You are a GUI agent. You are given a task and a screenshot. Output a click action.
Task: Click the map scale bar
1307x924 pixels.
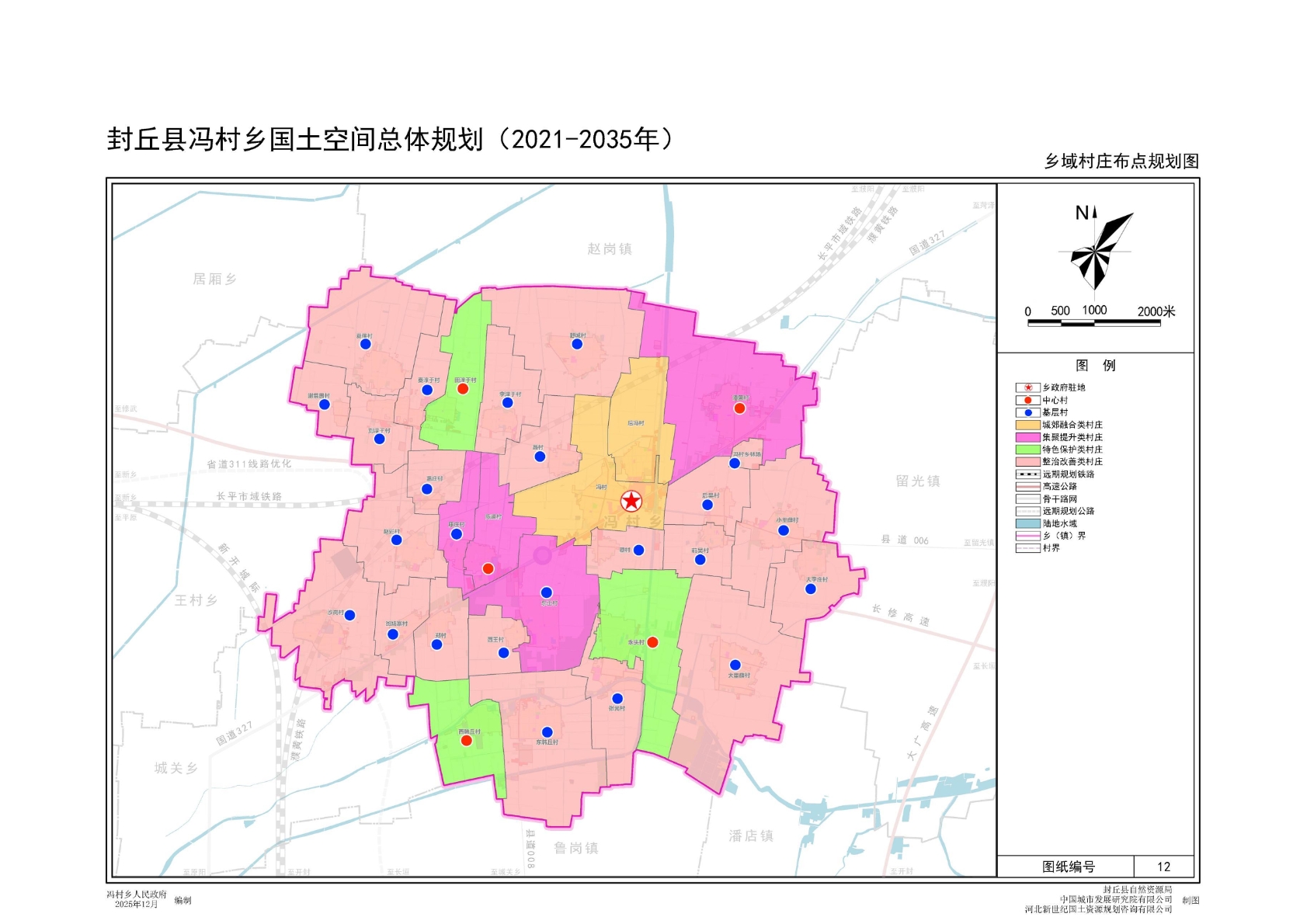coord(1093,322)
